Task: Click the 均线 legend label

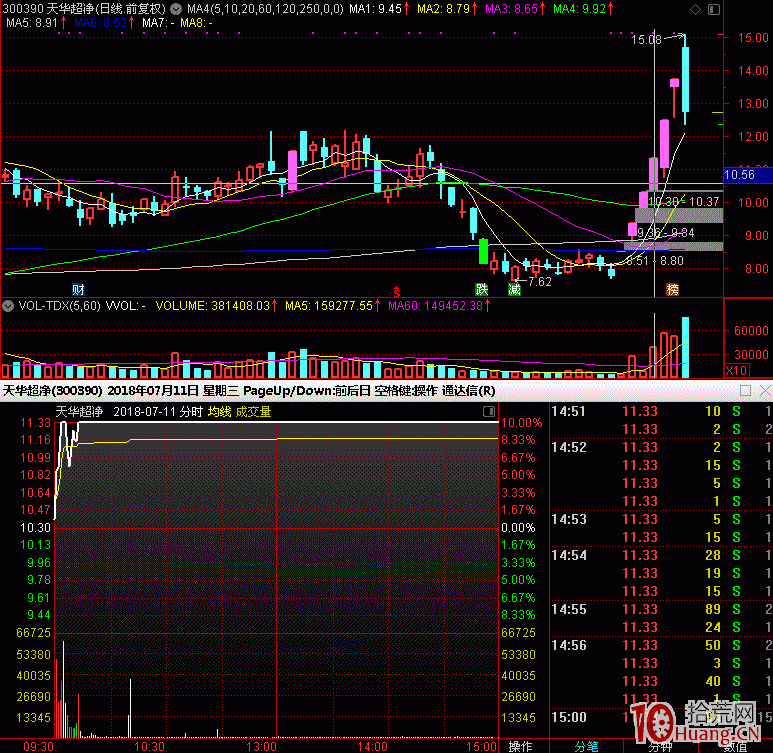Action: click(x=219, y=412)
